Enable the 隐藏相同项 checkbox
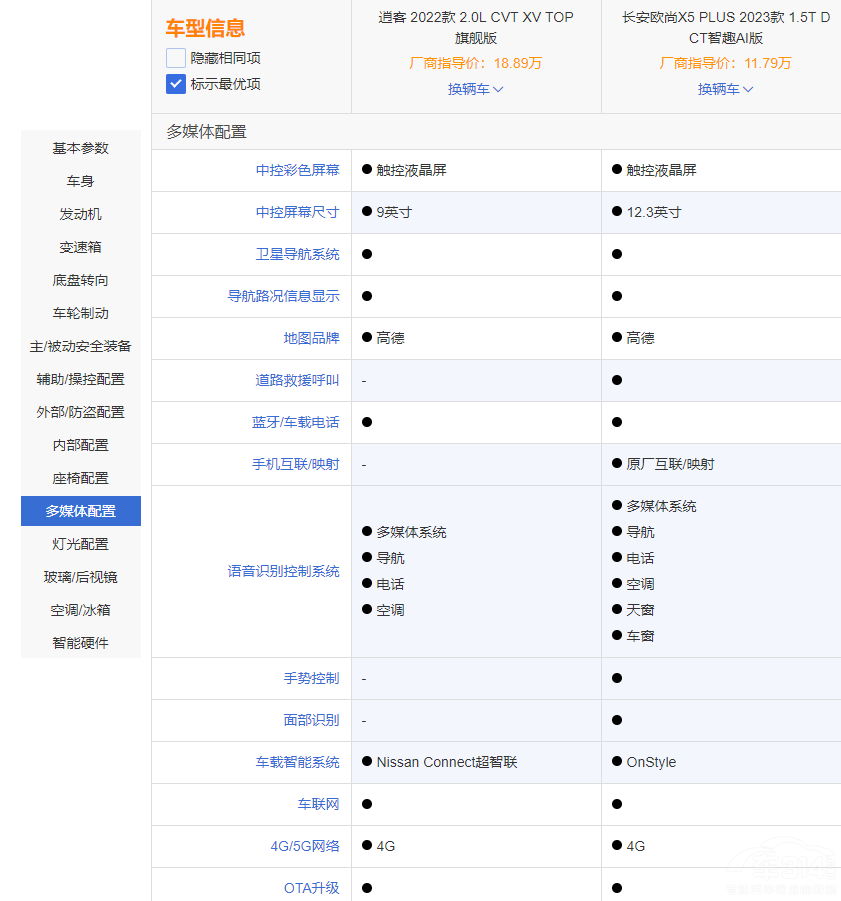841x901 pixels. click(176, 59)
